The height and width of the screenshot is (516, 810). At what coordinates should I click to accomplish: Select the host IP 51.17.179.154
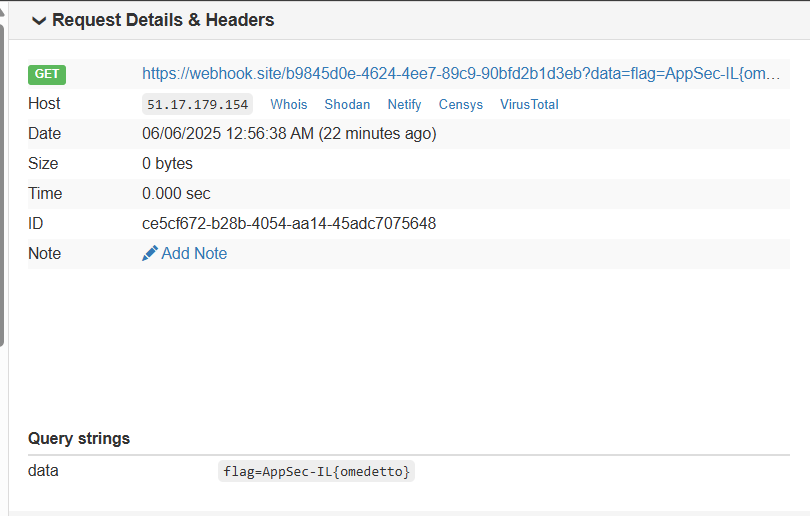tap(197, 104)
